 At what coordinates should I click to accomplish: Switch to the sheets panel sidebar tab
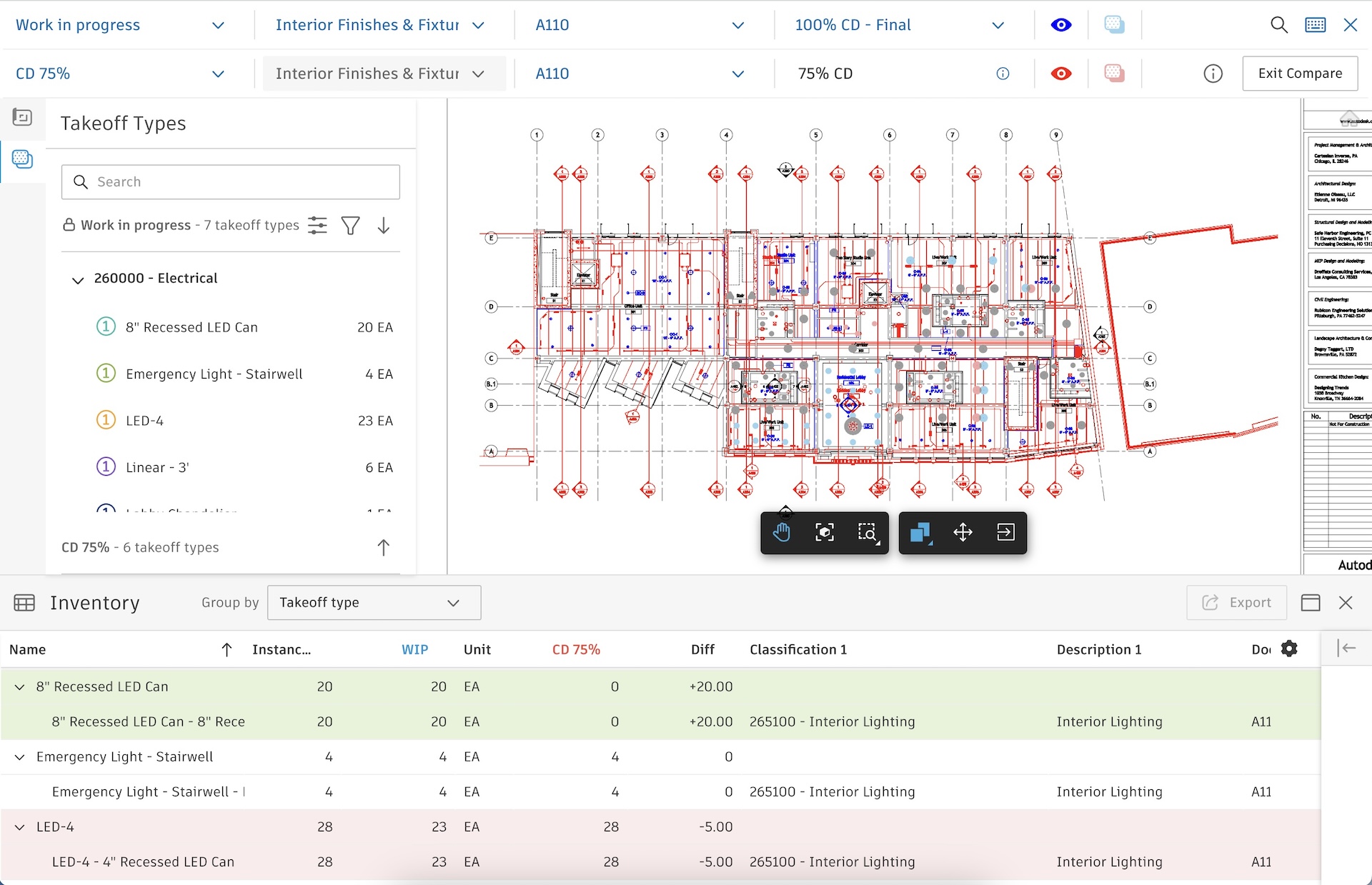pyautogui.click(x=22, y=117)
